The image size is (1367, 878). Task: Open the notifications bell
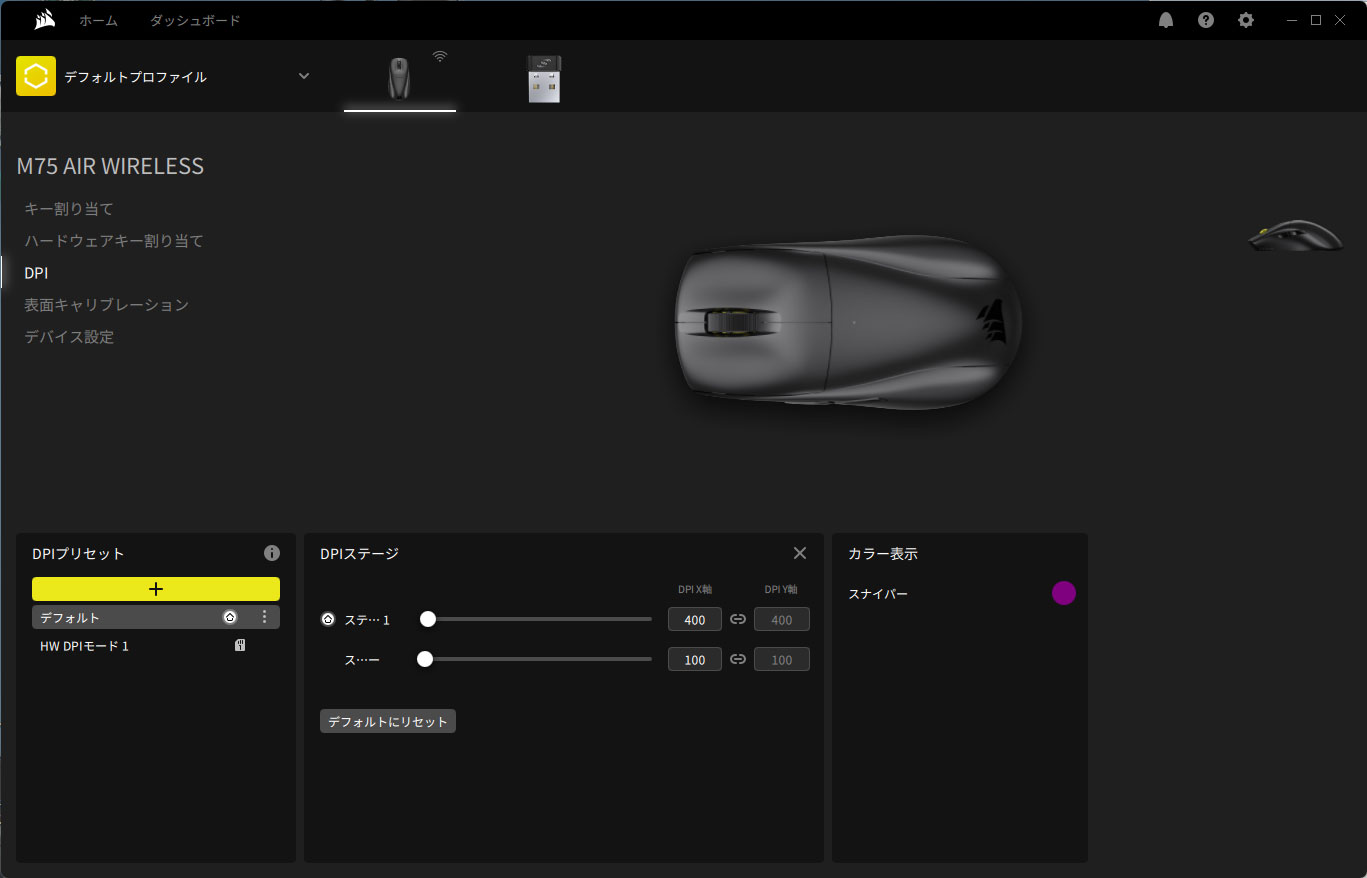point(1166,20)
